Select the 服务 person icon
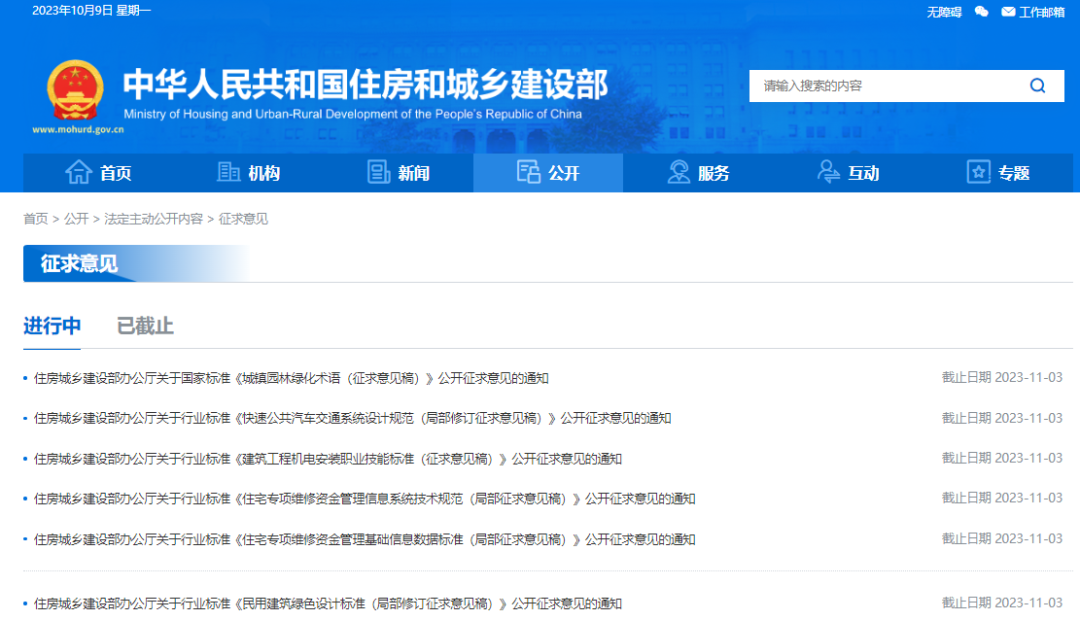1080x620 pixels. [x=678, y=172]
